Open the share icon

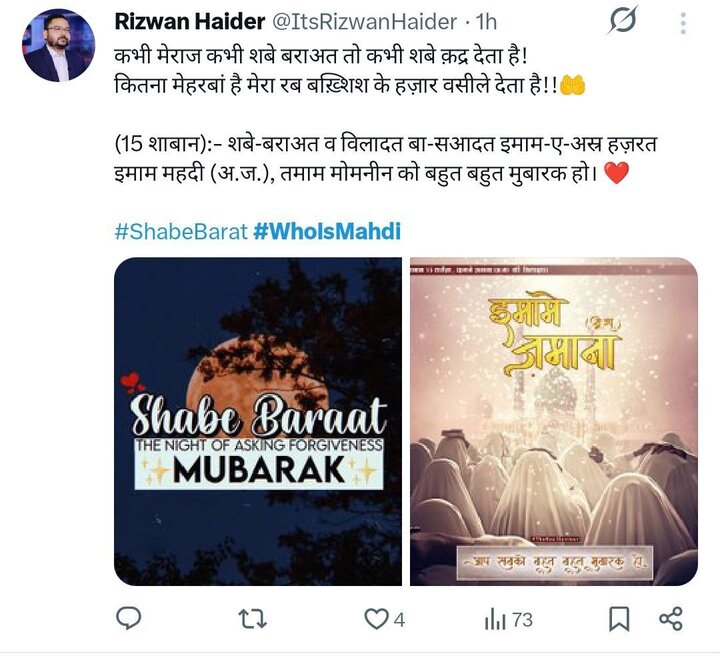pos(671,619)
